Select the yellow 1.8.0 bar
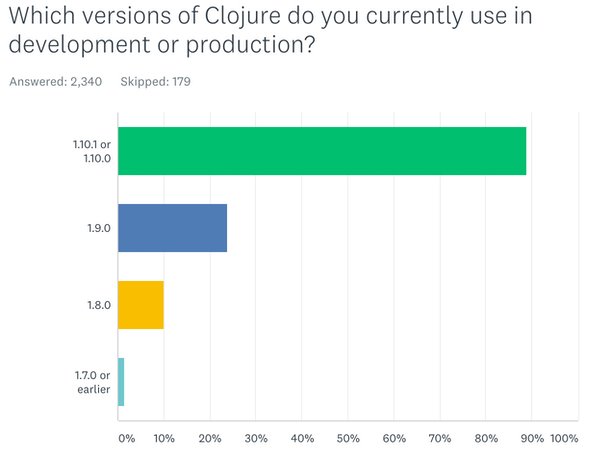This screenshot has height=458, width=600. (x=141, y=305)
